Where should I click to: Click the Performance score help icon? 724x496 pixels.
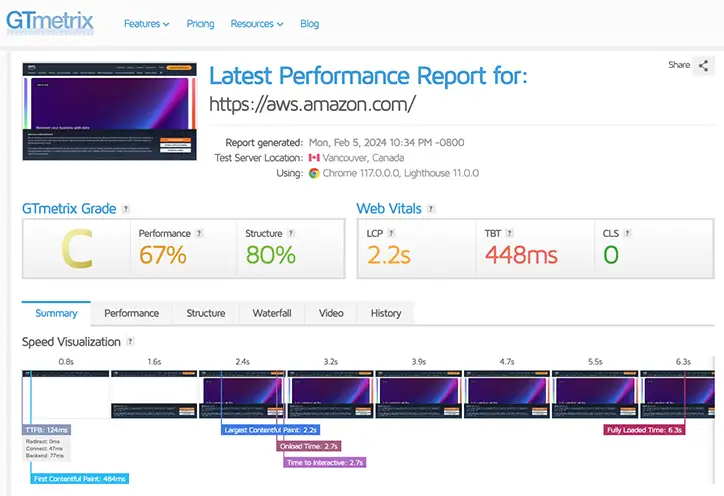(199, 233)
